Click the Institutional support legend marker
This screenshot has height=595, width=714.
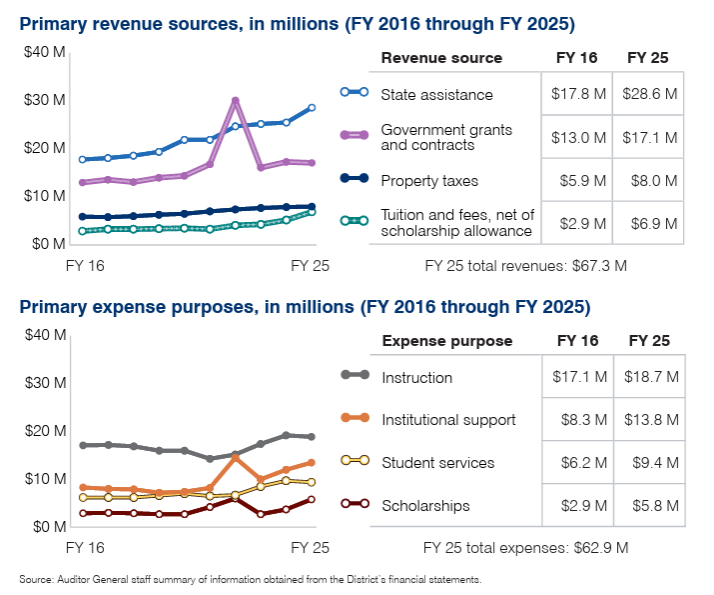[355, 418]
